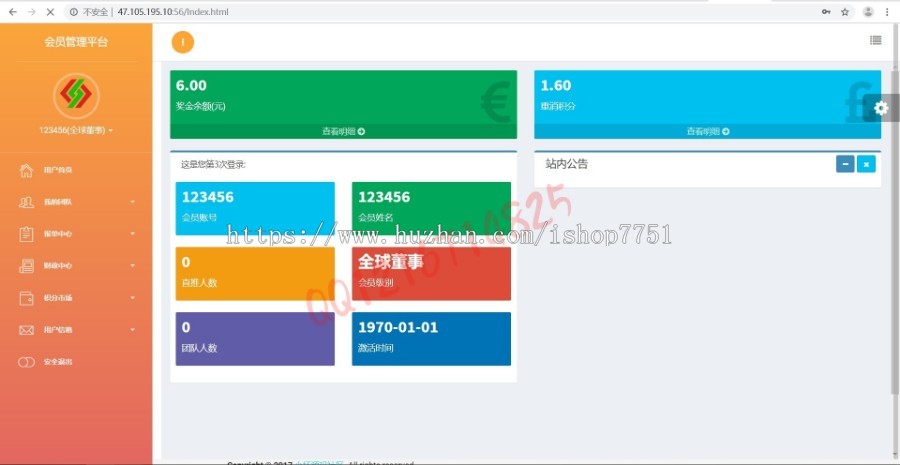Click the 这是您第3次登录 text
This screenshot has height=465, width=900.
click(x=214, y=165)
